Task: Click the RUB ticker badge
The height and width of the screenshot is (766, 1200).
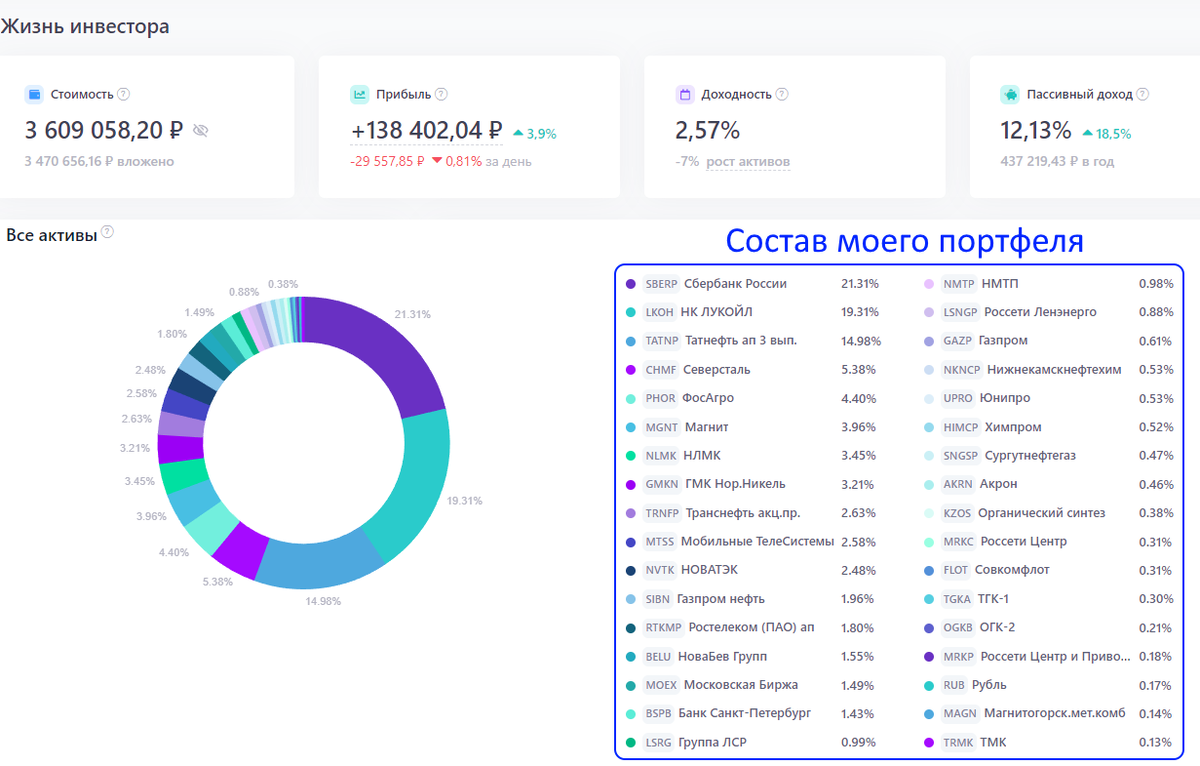Action: (x=954, y=685)
